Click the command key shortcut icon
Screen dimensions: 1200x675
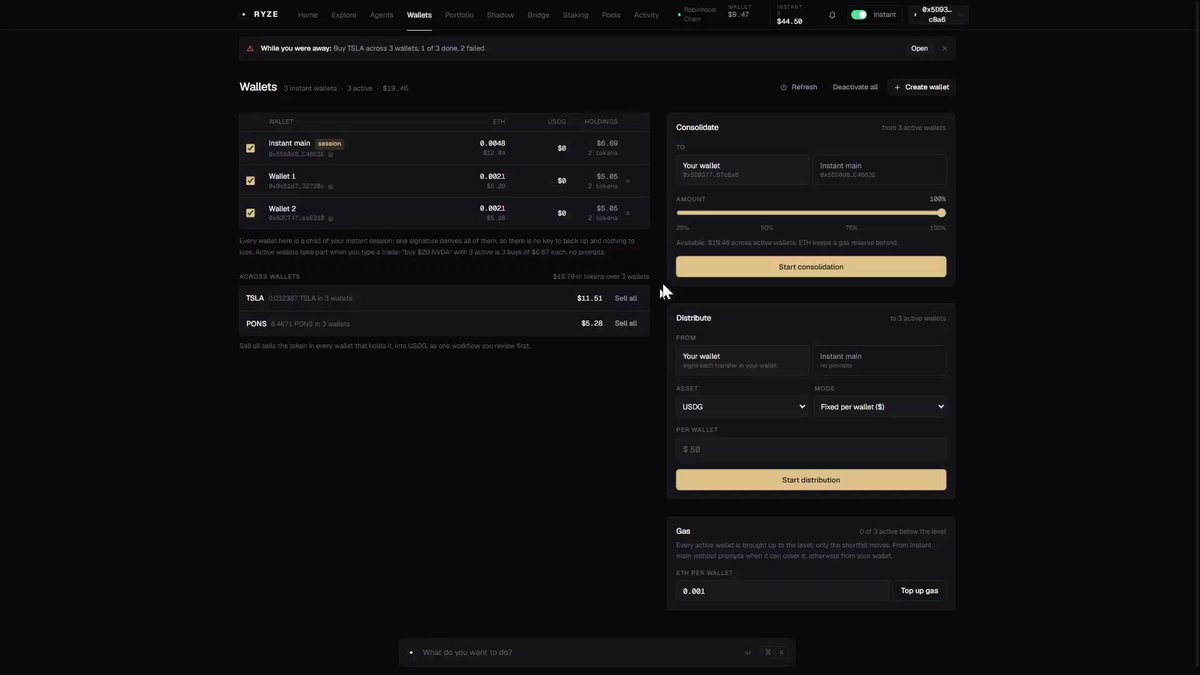(768, 652)
